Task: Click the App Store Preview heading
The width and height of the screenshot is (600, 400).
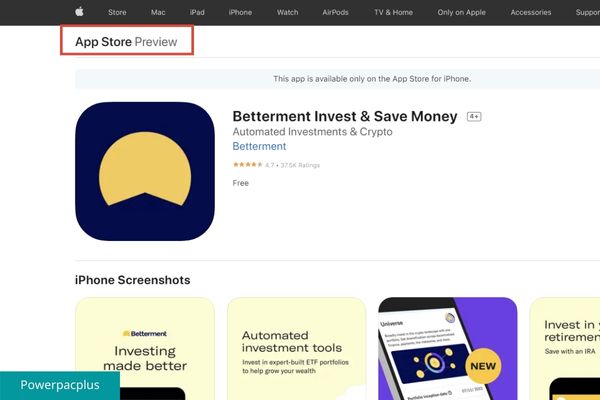Action: point(126,41)
